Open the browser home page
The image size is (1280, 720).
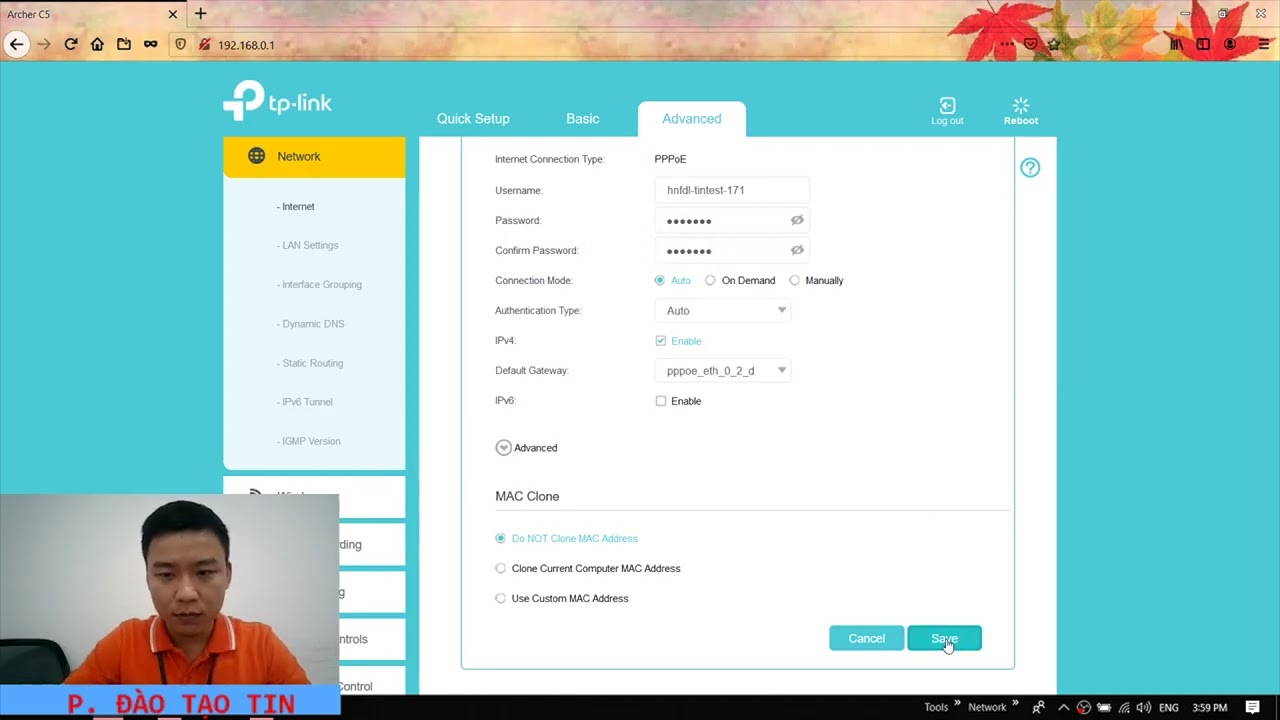tap(97, 44)
